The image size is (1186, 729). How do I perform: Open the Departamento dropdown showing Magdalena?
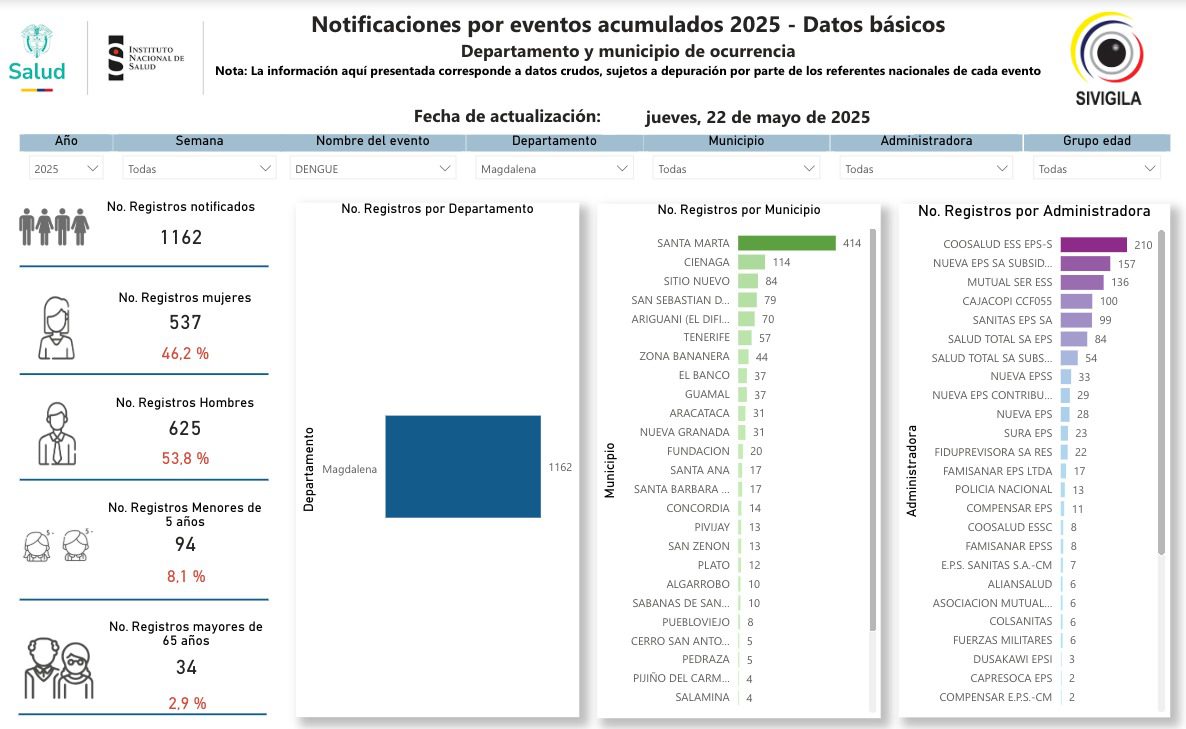click(x=554, y=169)
